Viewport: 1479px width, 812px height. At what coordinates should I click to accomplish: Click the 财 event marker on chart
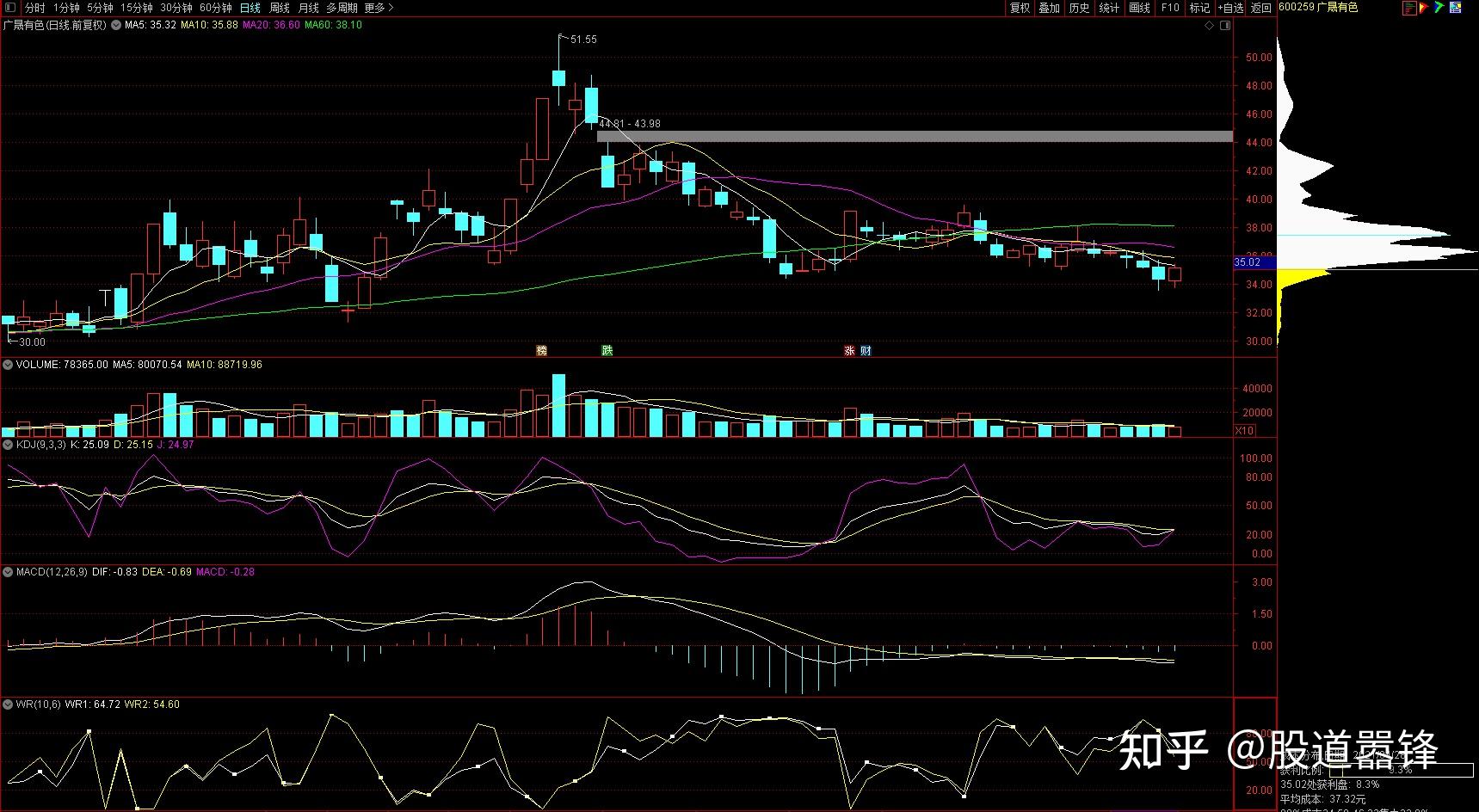[x=866, y=350]
